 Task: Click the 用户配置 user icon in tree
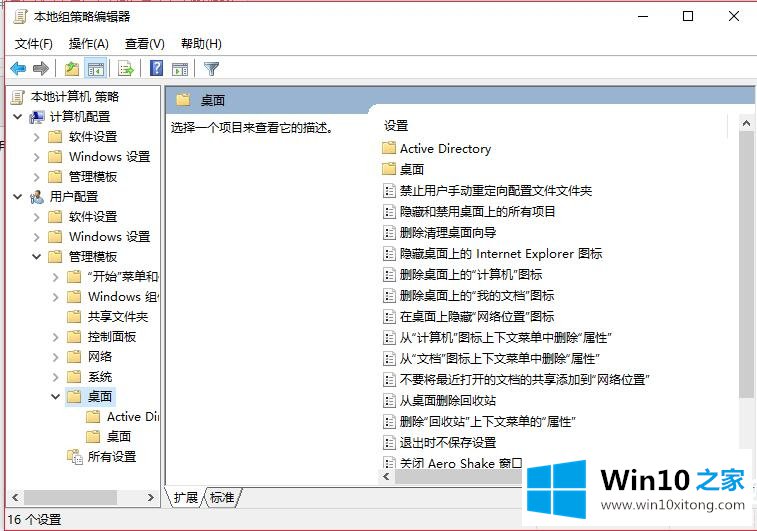pos(37,196)
